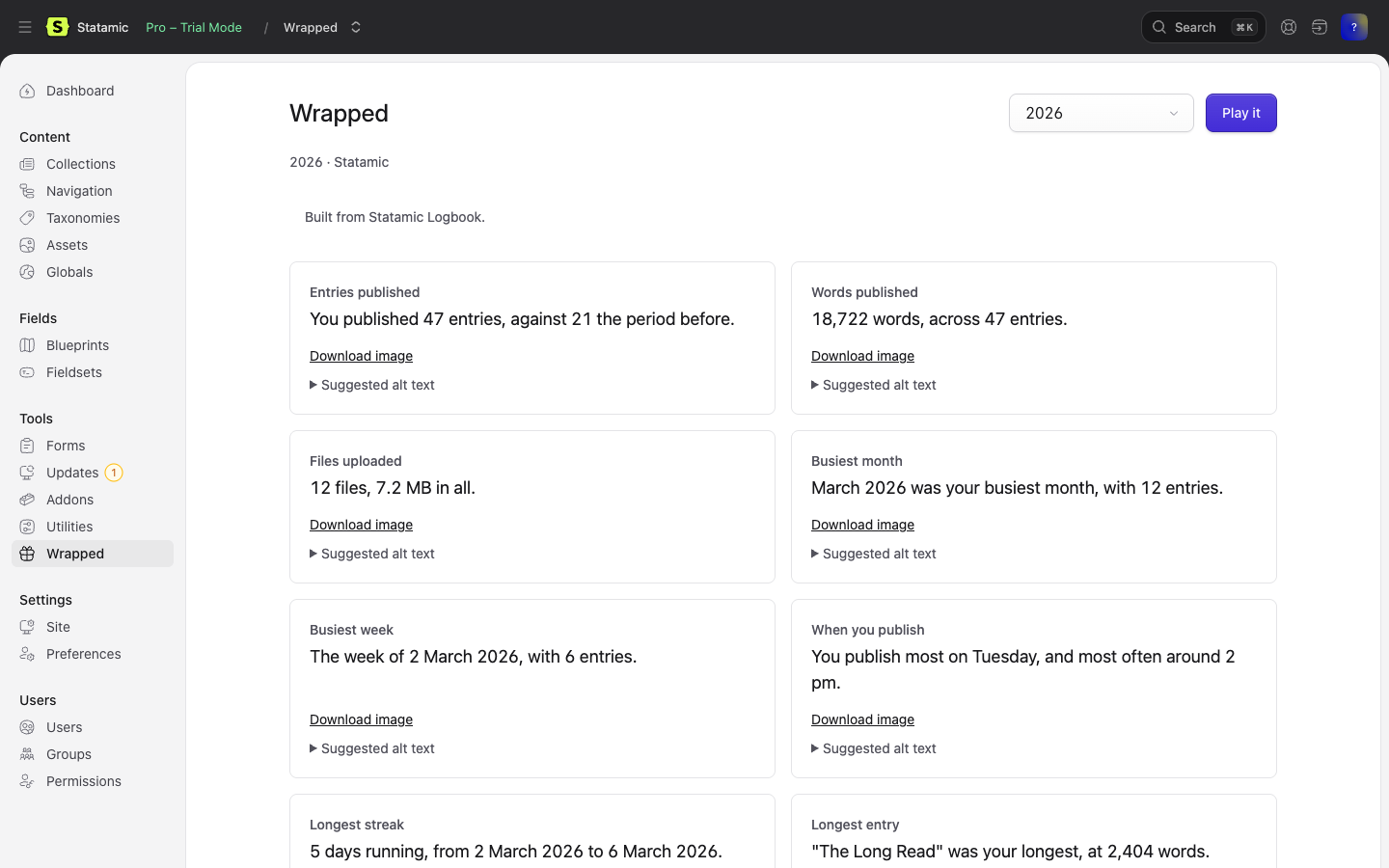
Task: Expand alt text for Busiest week
Action: (x=372, y=748)
